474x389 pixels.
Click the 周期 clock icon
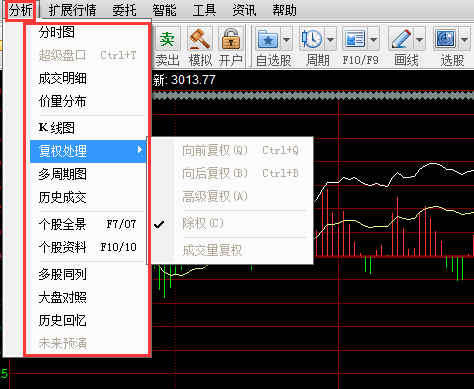[312, 39]
